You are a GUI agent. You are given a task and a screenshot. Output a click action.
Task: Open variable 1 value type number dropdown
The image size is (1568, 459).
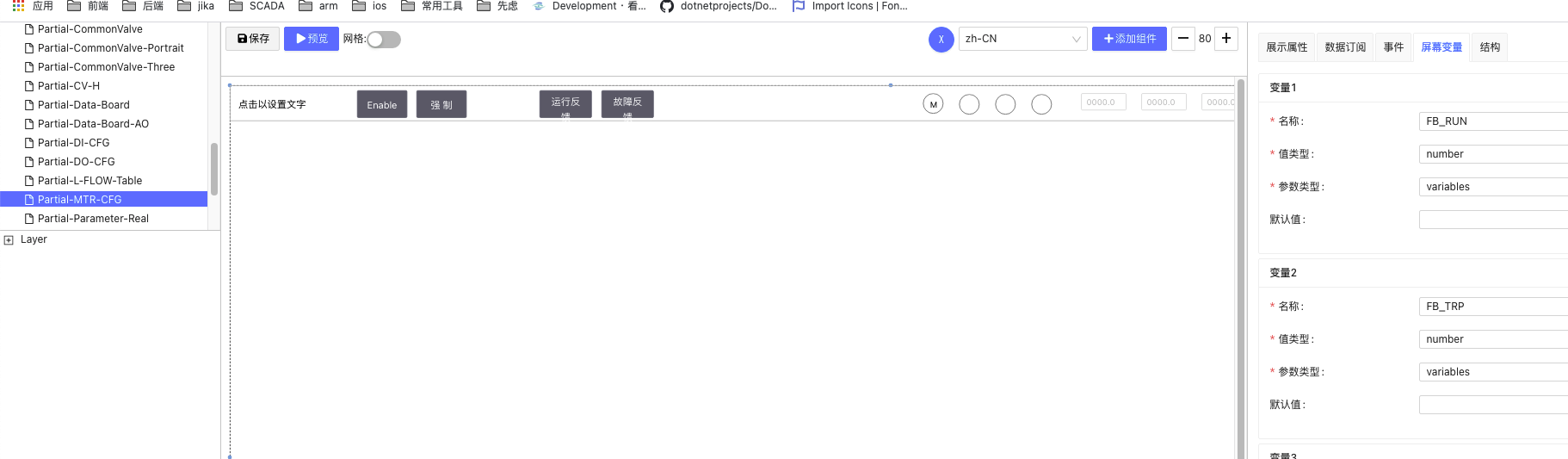click(x=1492, y=154)
